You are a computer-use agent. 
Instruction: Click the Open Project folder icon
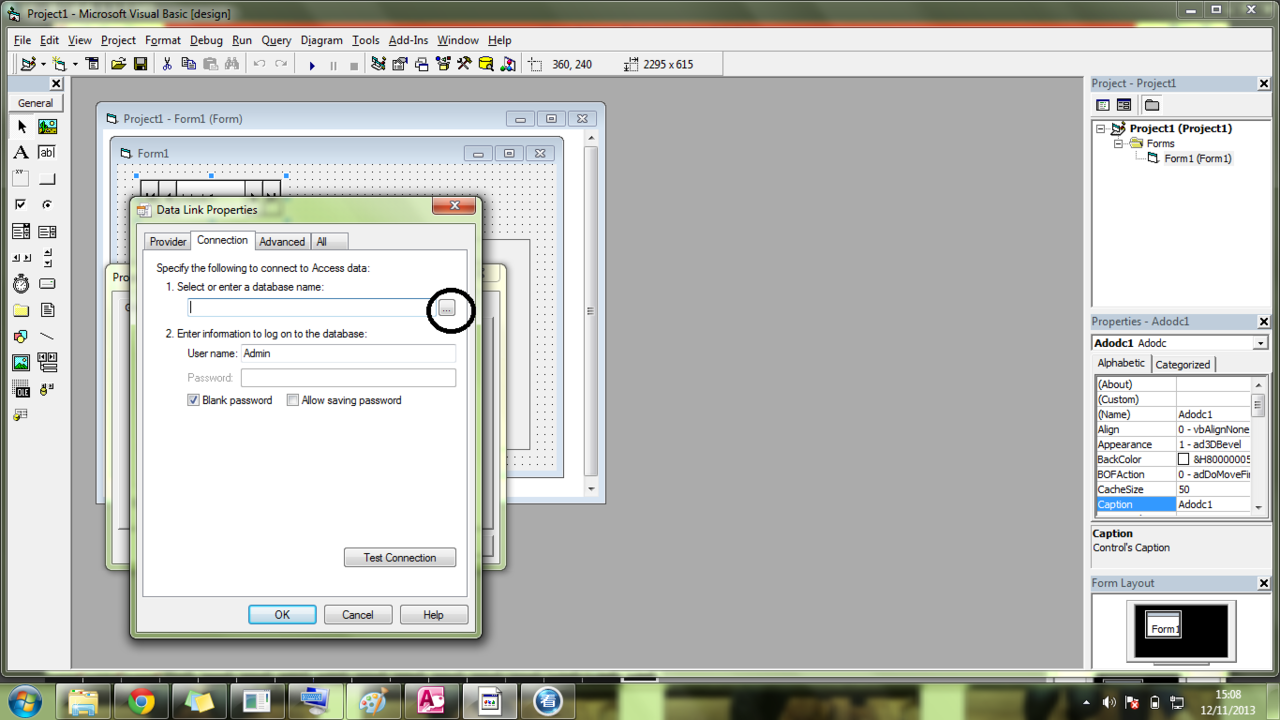pyautogui.click(x=118, y=64)
